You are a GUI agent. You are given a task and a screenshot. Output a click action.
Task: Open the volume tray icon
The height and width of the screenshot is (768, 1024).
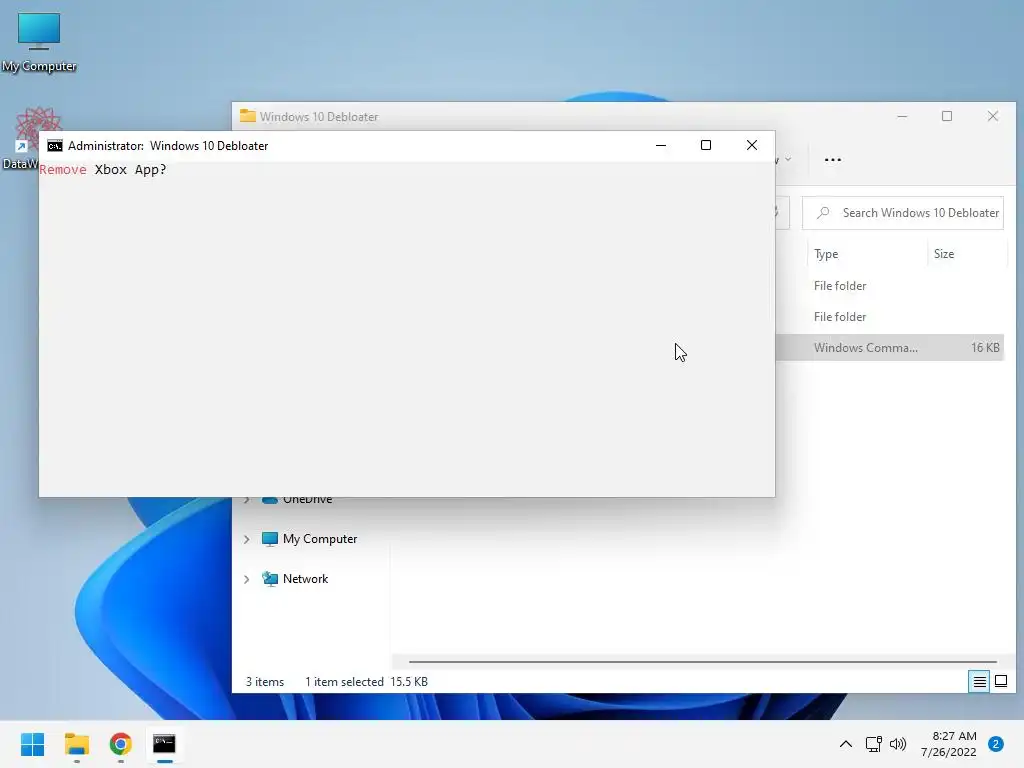coord(898,744)
